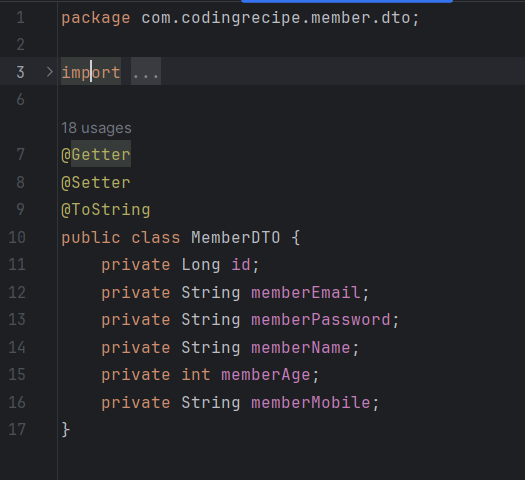Click line number 1 in the gutter

[x=21, y=17]
